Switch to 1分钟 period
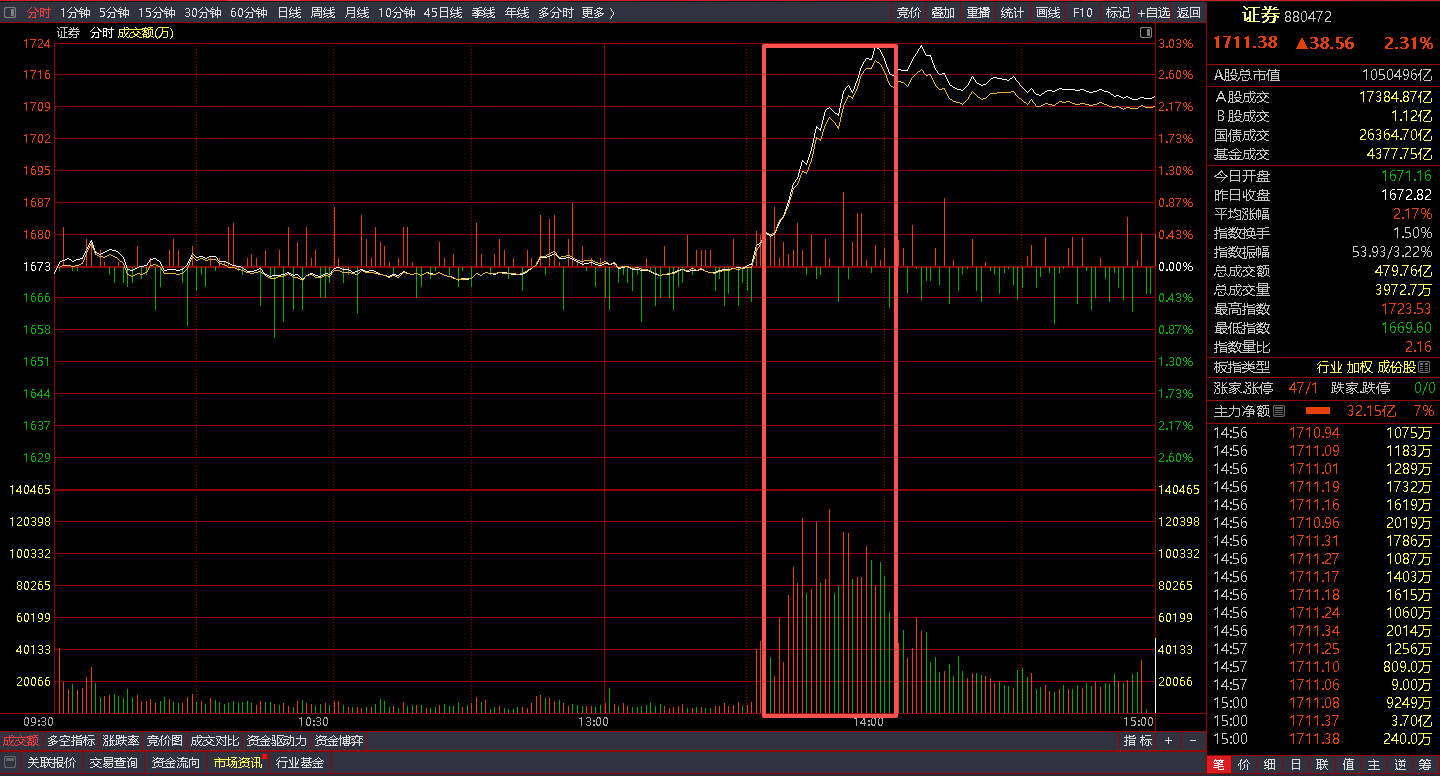Viewport: 1440px width, 776px height. click(x=75, y=13)
